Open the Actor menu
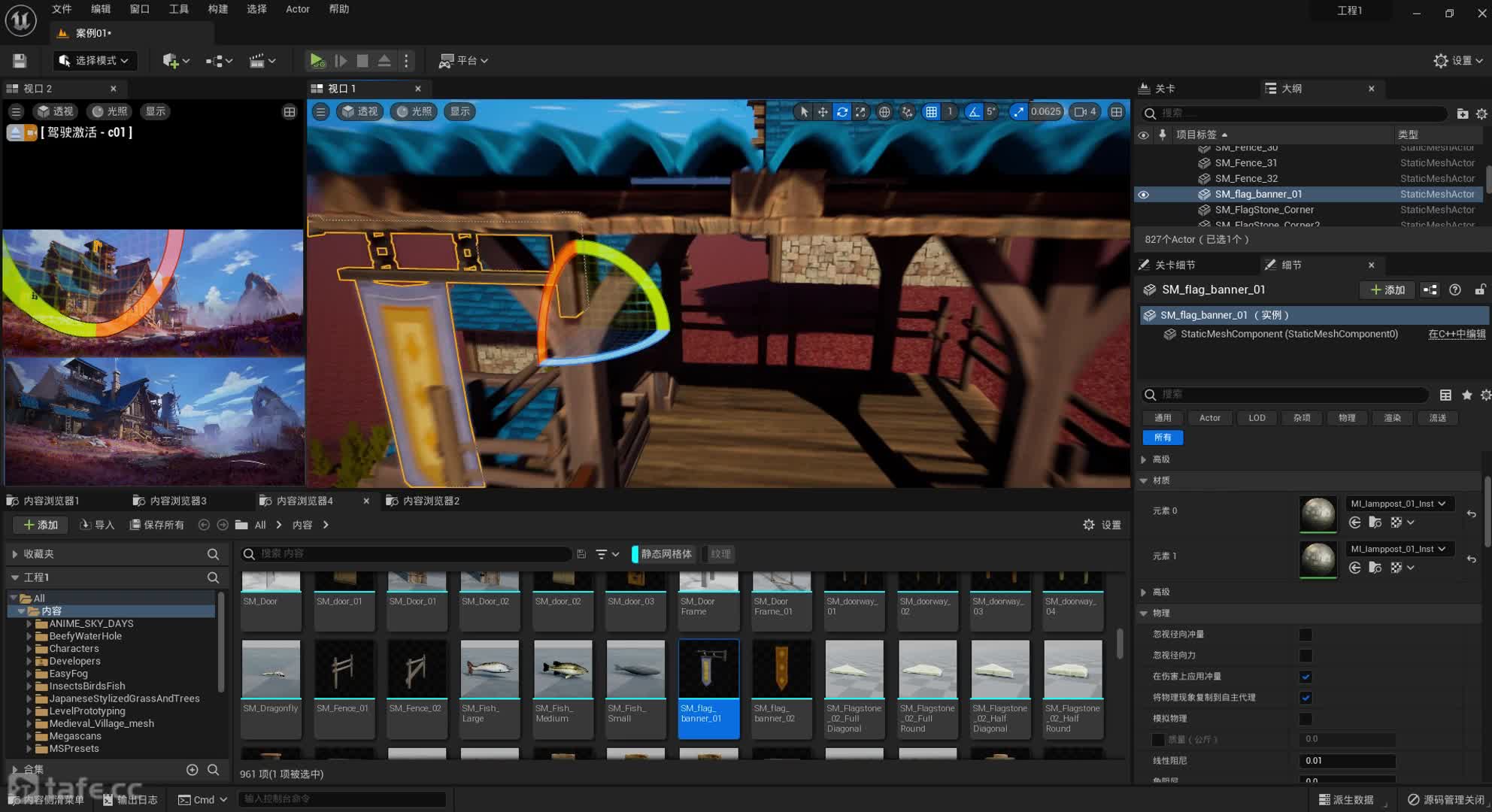Screen dimensions: 1492x812 (x=298, y=9)
